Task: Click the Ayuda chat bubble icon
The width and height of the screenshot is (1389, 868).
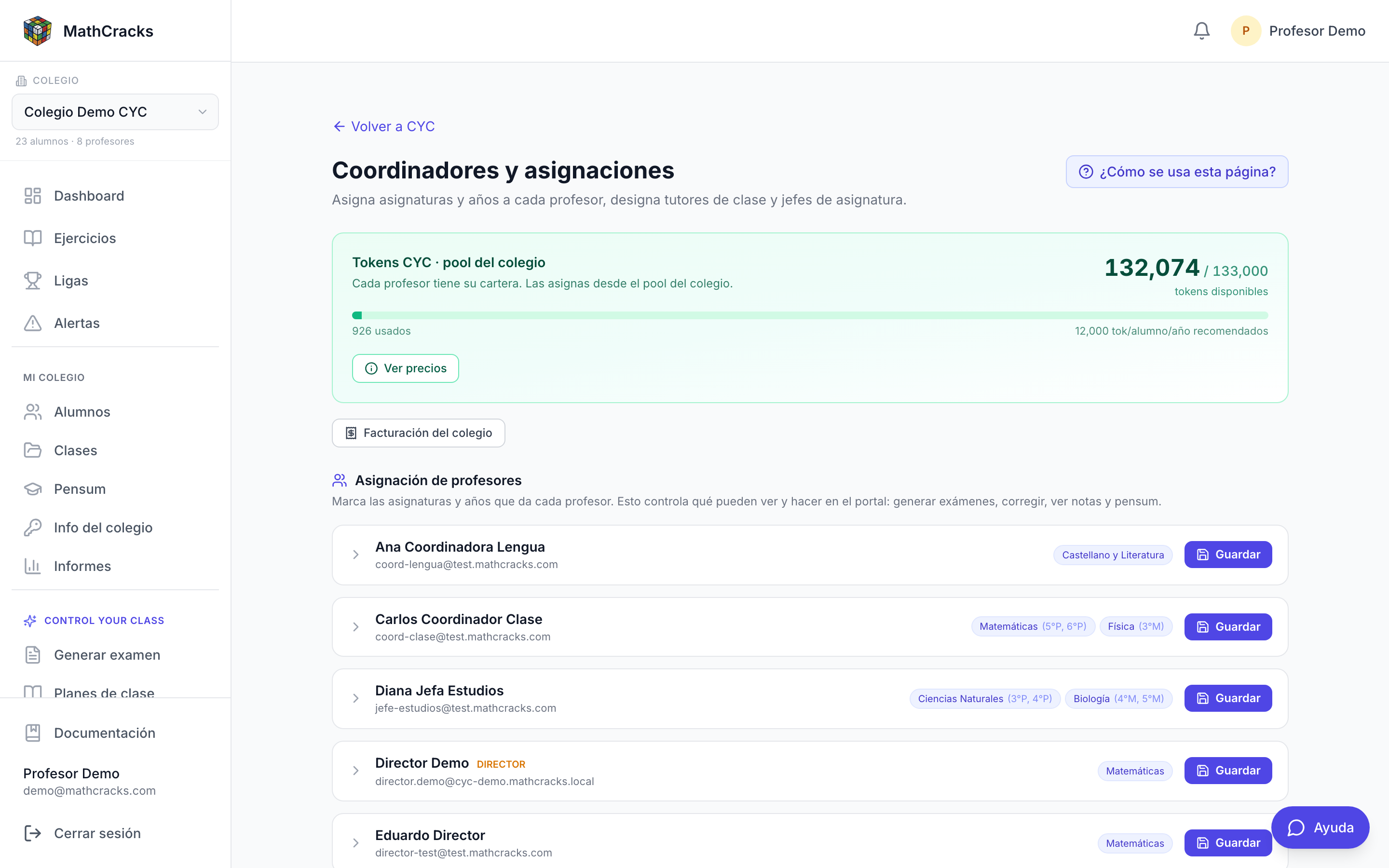Action: (x=1296, y=828)
